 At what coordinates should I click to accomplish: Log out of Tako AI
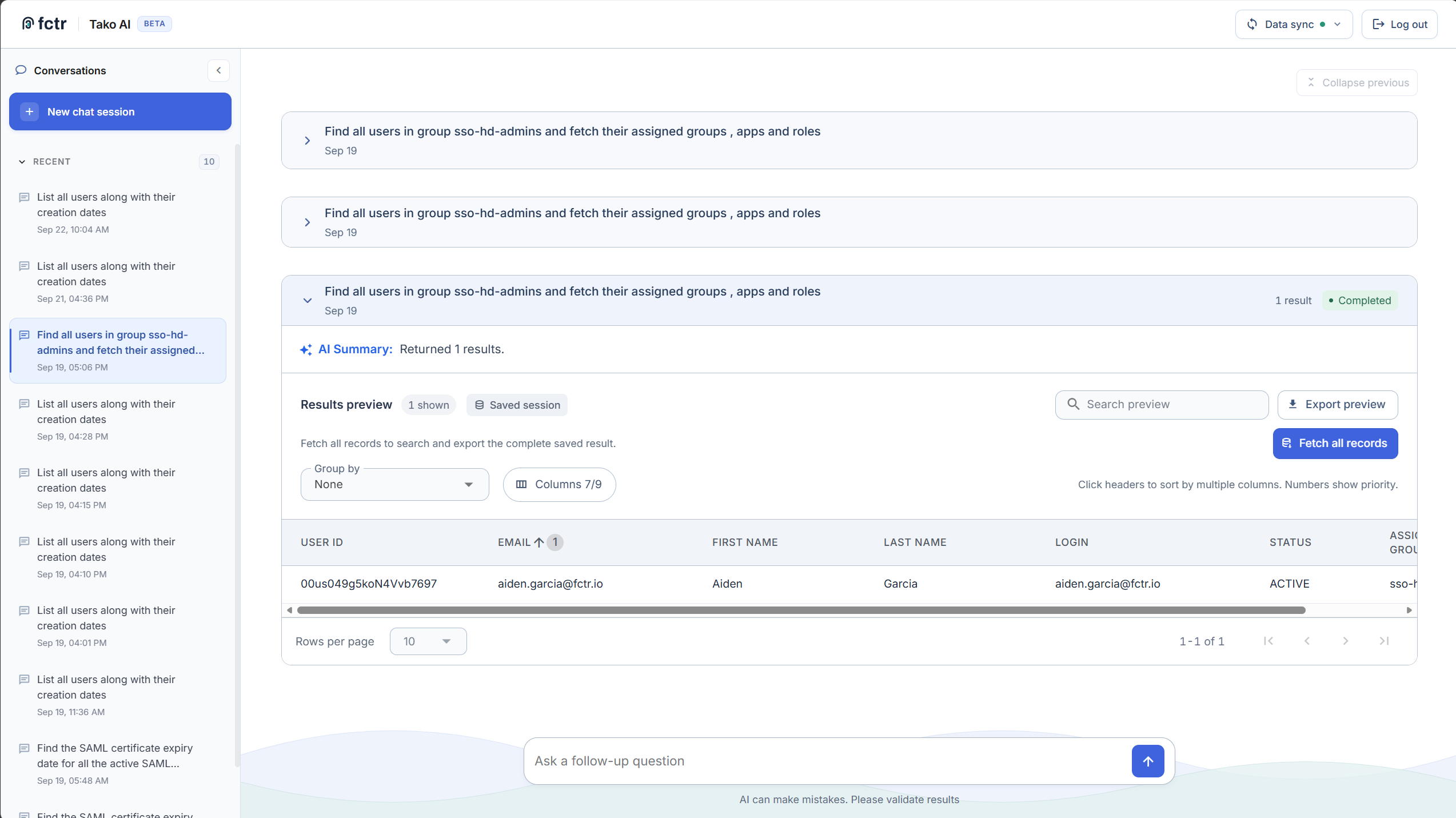(1399, 24)
